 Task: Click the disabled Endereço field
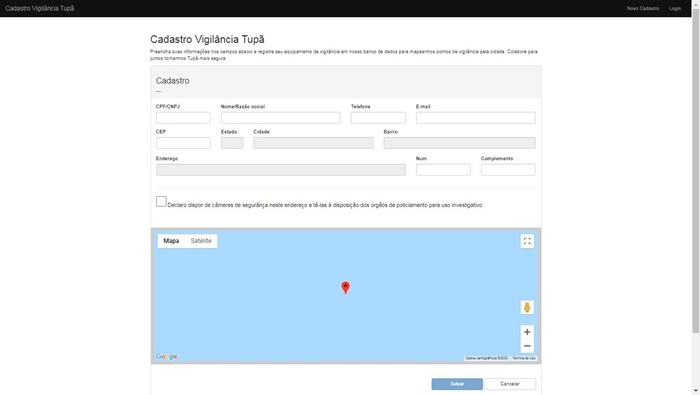[x=281, y=170]
